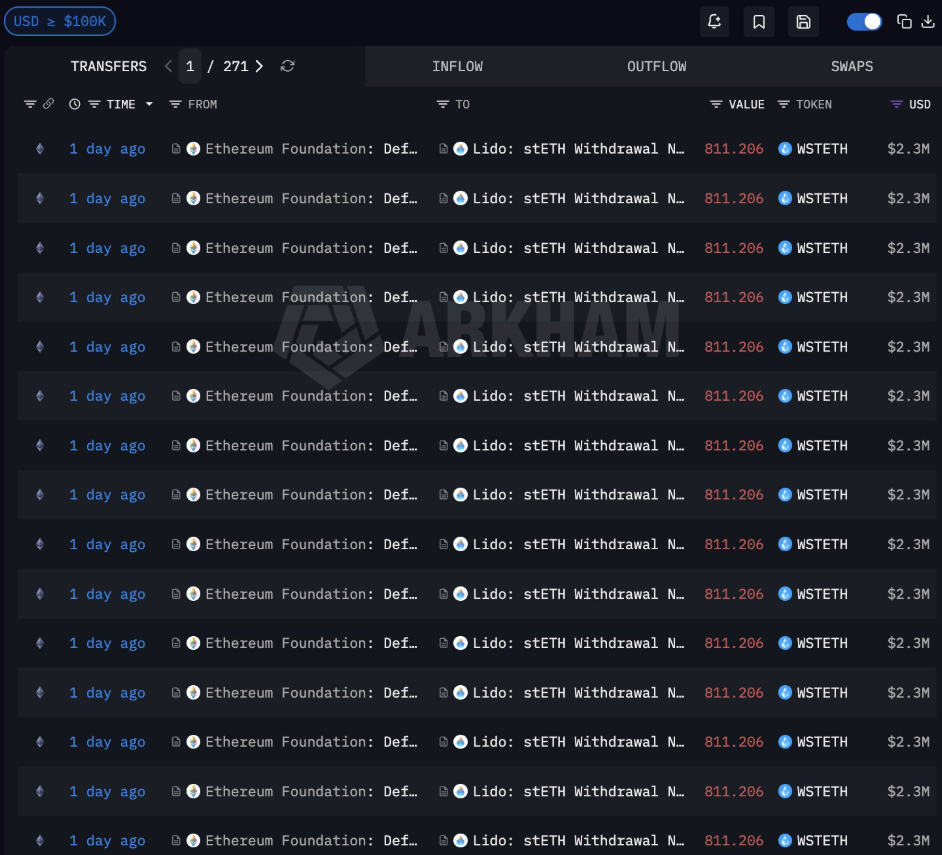Click the download icon
This screenshot has height=855, width=942.
coord(927,22)
